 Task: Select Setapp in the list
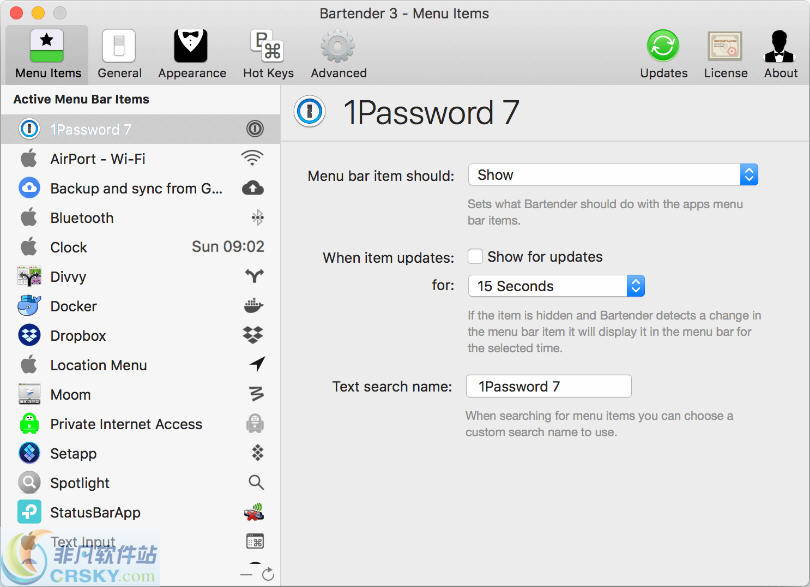click(141, 453)
